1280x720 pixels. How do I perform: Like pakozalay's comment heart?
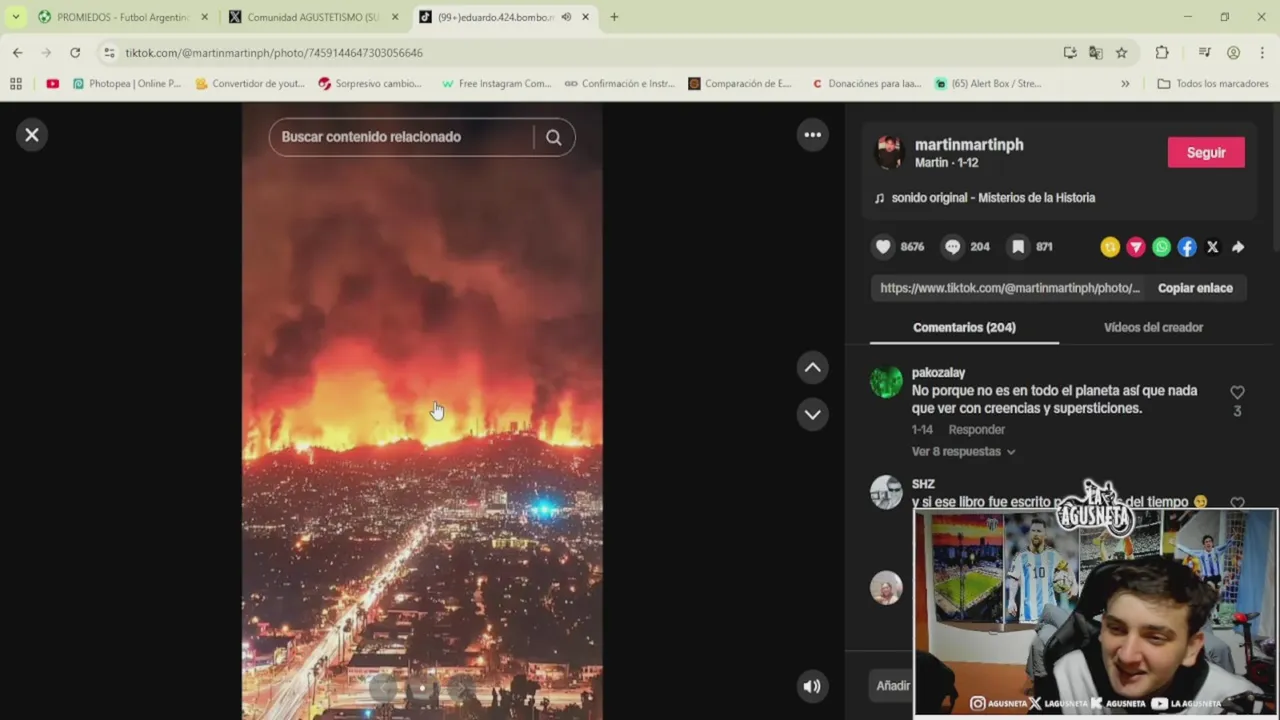[1237, 393]
